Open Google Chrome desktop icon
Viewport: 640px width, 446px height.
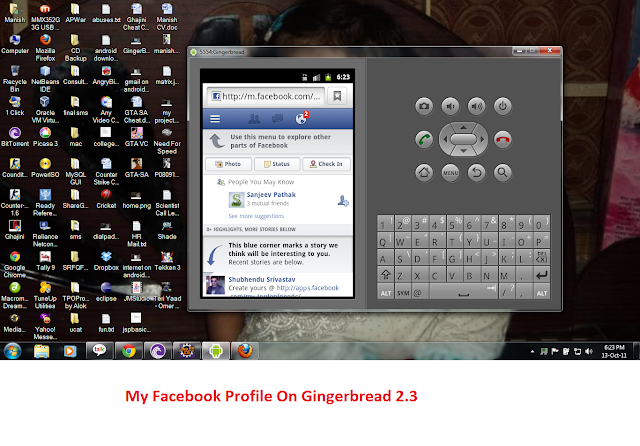(15, 264)
